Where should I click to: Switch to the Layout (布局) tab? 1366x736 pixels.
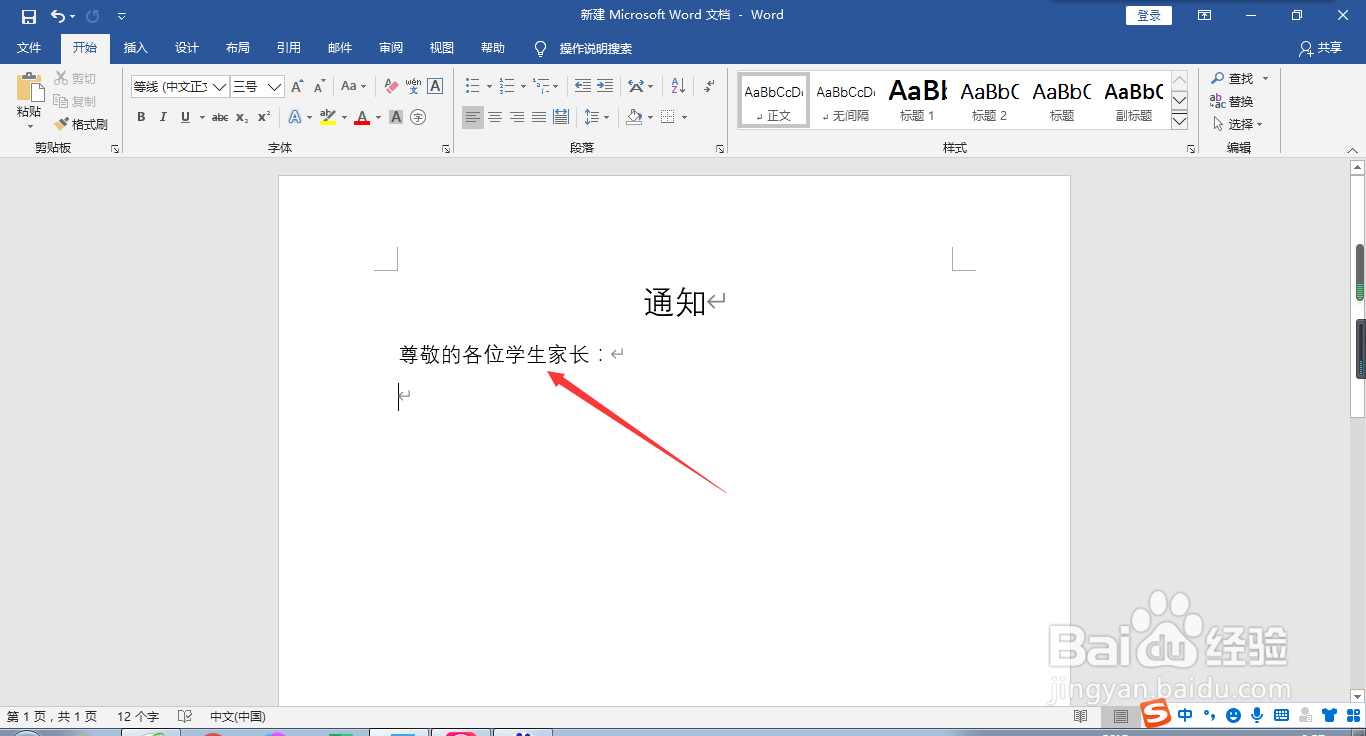tap(238, 48)
